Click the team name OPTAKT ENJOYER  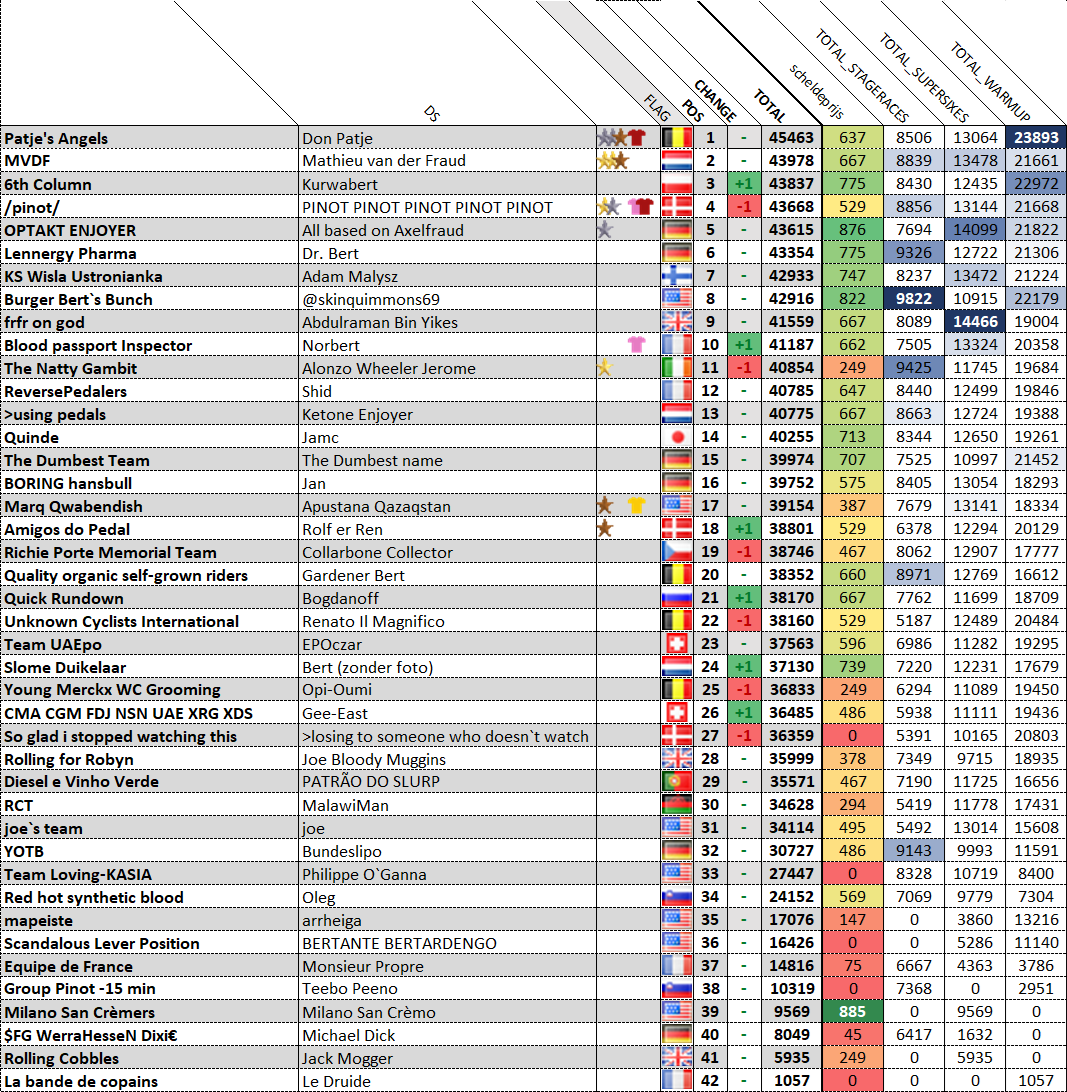click(70, 230)
